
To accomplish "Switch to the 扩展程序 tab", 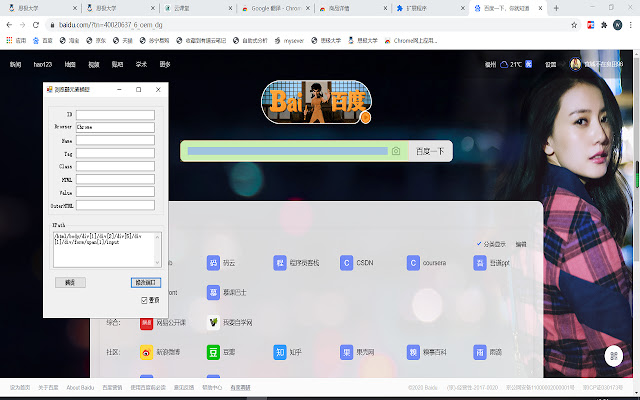I will click(431, 8).
